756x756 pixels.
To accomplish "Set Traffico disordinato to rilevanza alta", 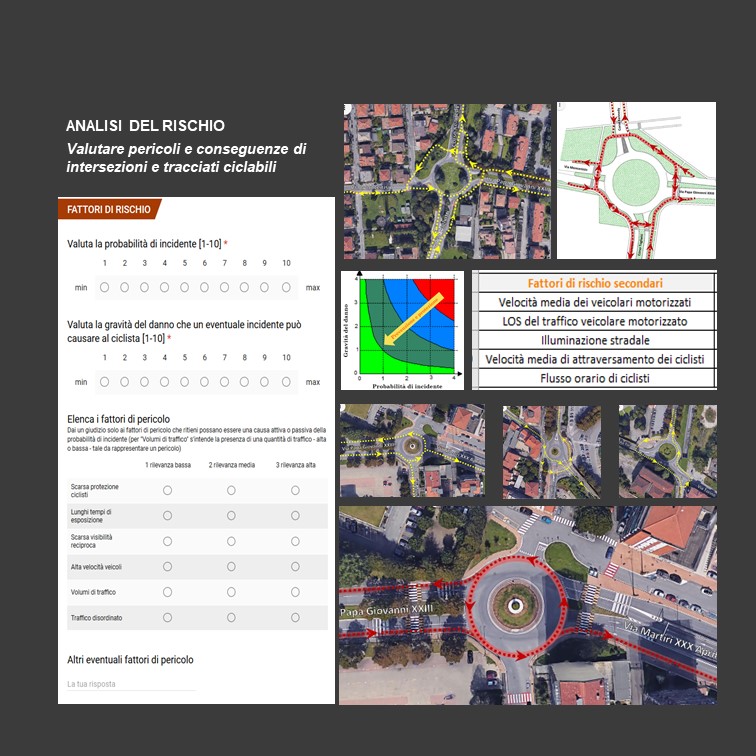I will point(295,618).
